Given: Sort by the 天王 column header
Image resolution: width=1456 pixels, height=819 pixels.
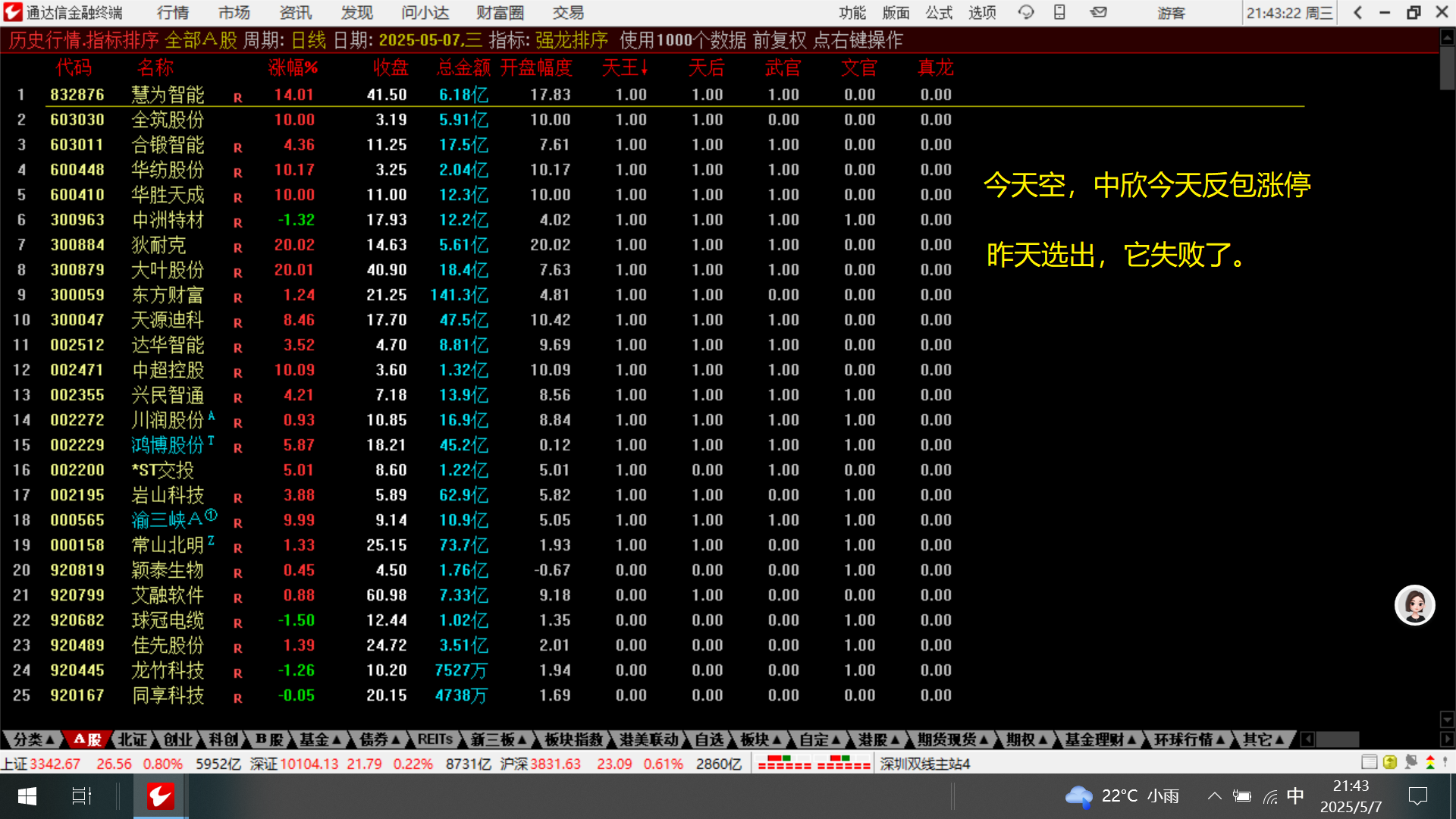Looking at the screenshot, I should [x=624, y=68].
